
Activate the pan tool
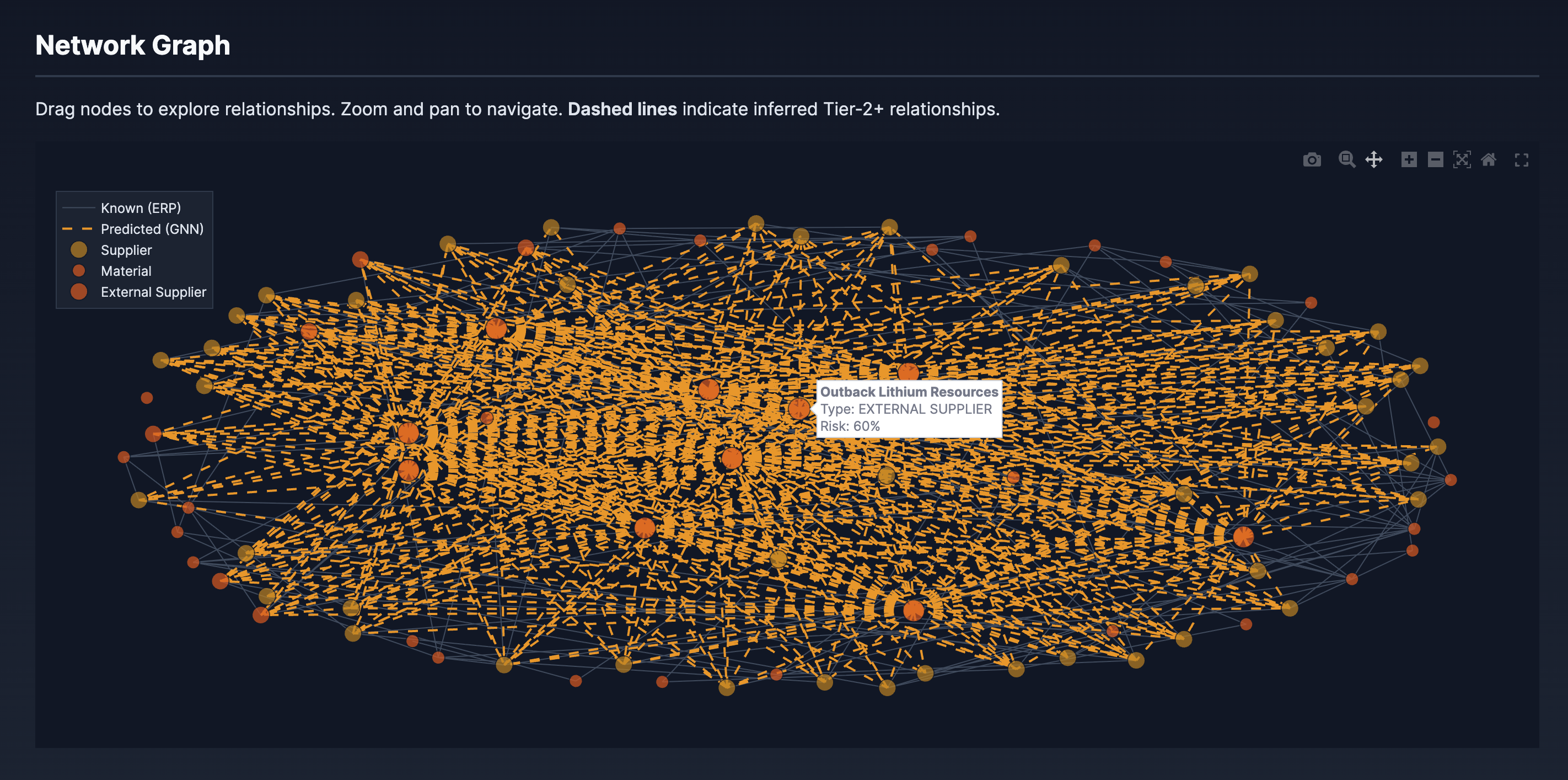pyautogui.click(x=1374, y=160)
